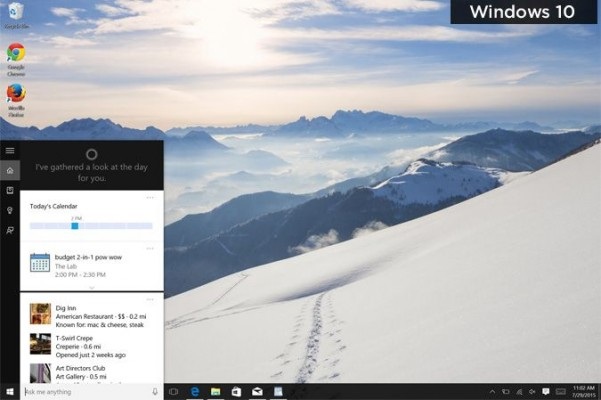
Task: Open the last pinned taskbar app
Action: pos(278,392)
